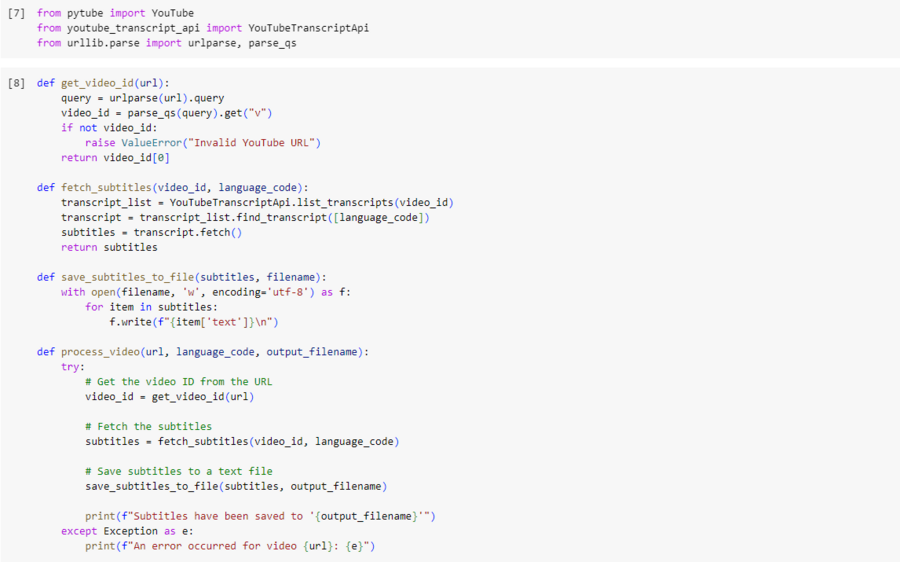900x562 pixels.
Task: Click the 'return video_id[0]' line
Action: pyautogui.click(x=115, y=158)
